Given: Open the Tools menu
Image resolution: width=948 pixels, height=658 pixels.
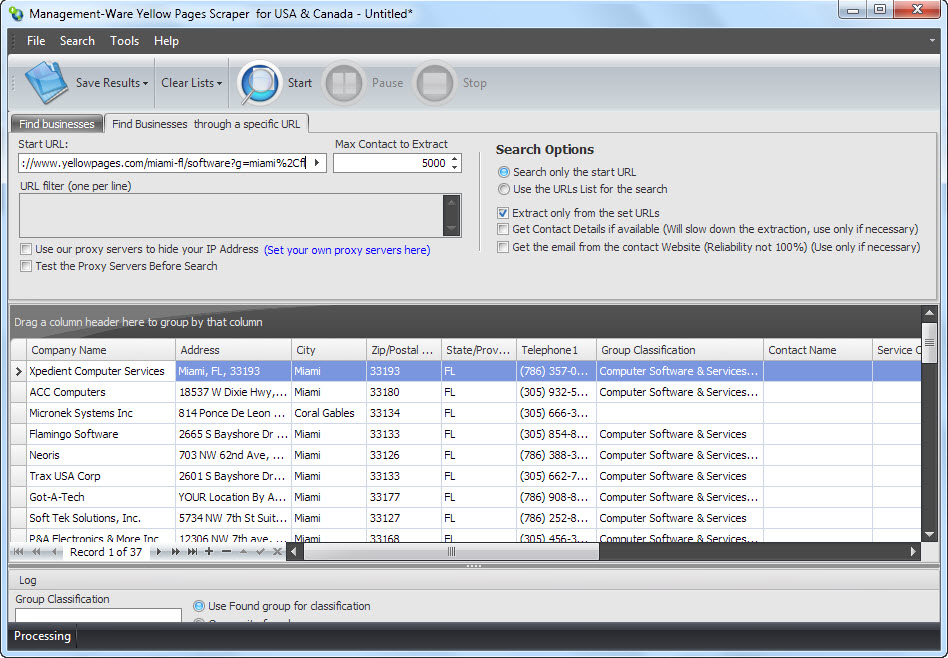Looking at the screenshot, I should click(x=125, y=41).
